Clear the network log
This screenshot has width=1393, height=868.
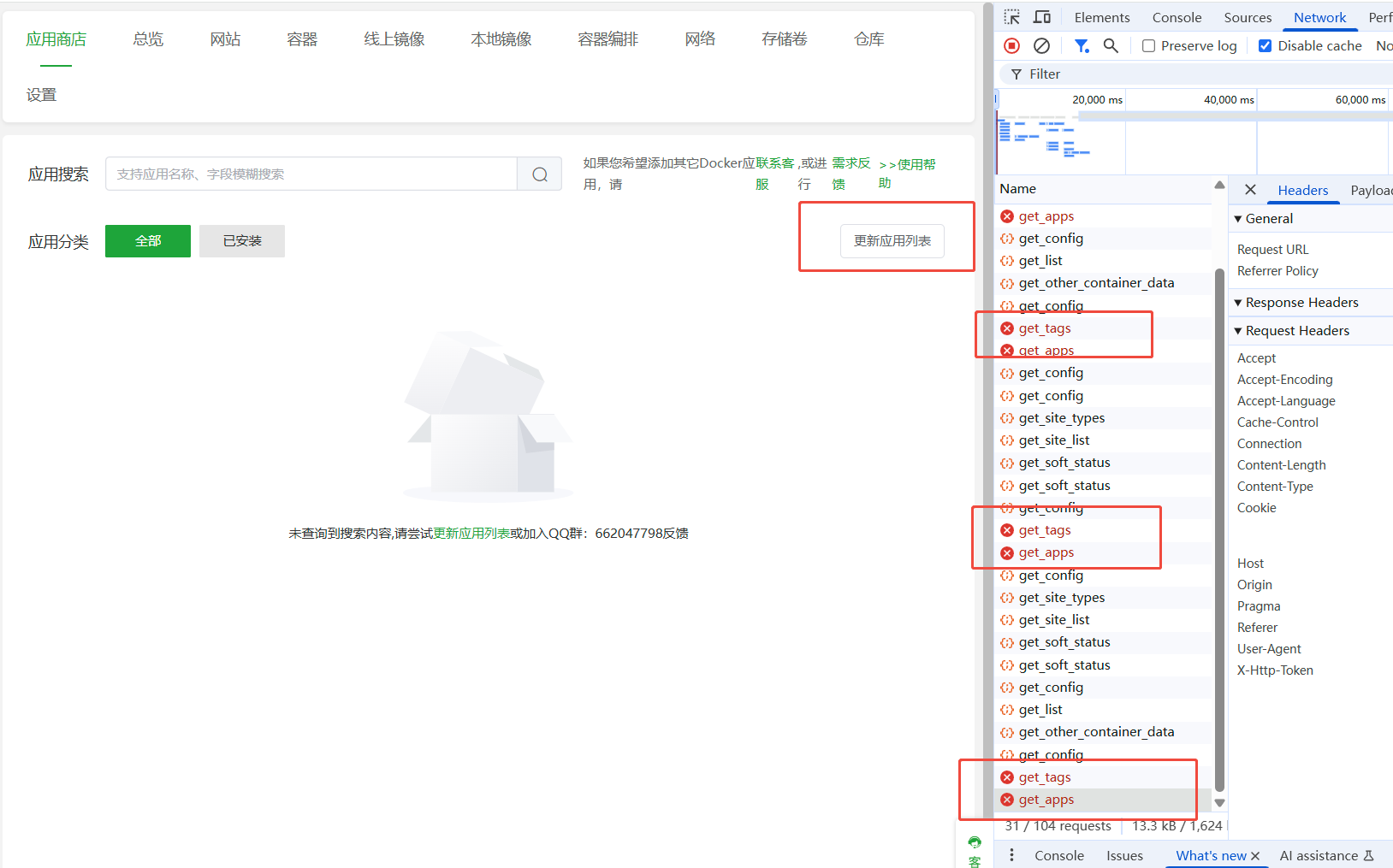[x=1041, y=45]
